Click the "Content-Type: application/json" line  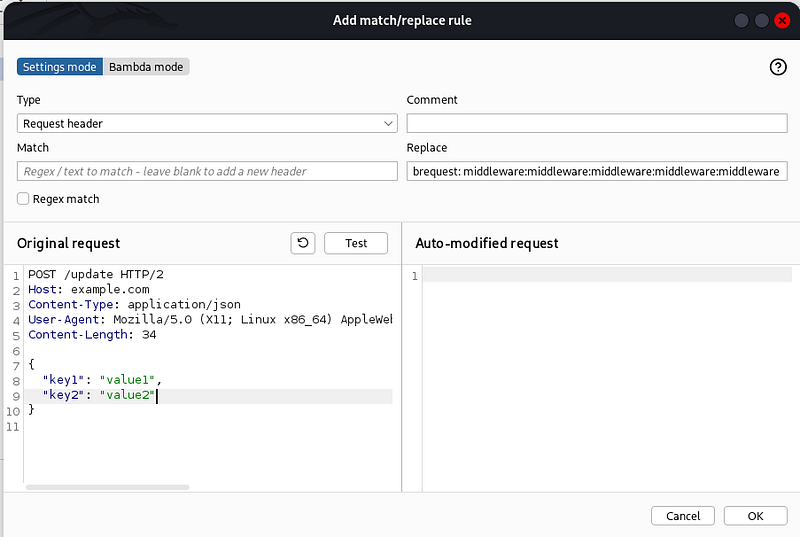pyautogui.click(x=134, y=304)
